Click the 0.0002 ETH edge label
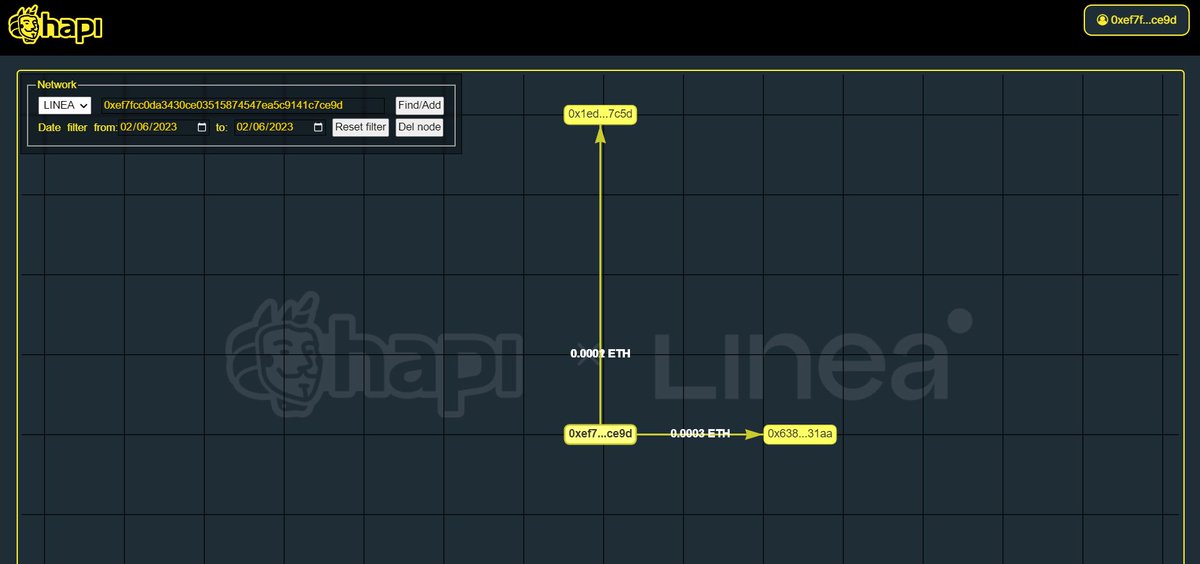Image resolution: width=1200 pixels, height=564 pixels. pos(600,354)
